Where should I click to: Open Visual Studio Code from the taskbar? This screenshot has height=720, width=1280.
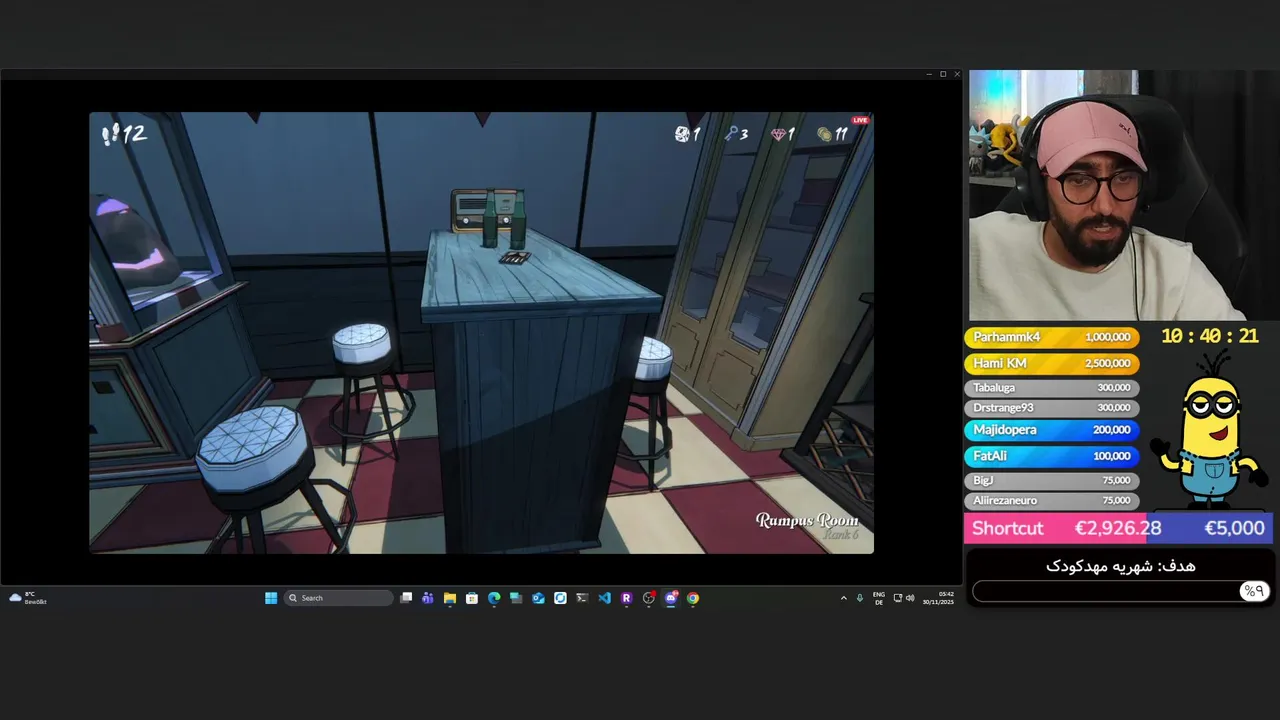pyautogui.click(x=604, y=598)
